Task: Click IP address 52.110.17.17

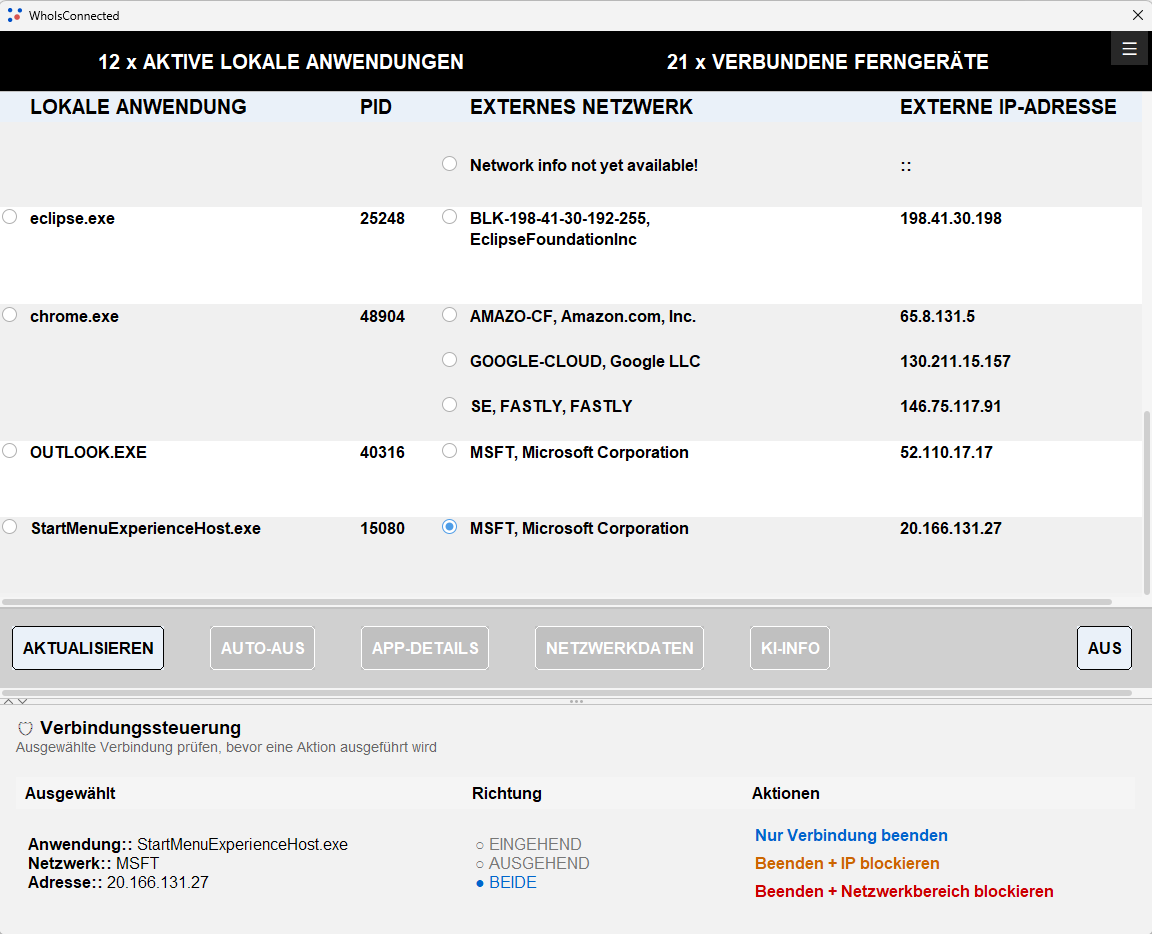Action: 946,453
